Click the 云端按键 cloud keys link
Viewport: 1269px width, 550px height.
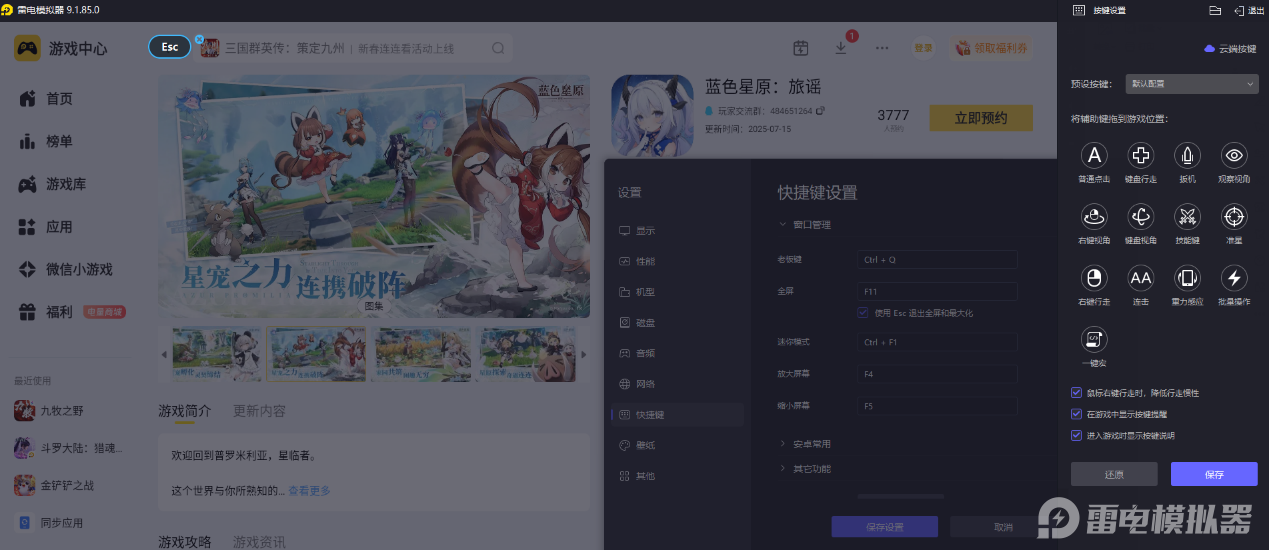[1230, 48]
